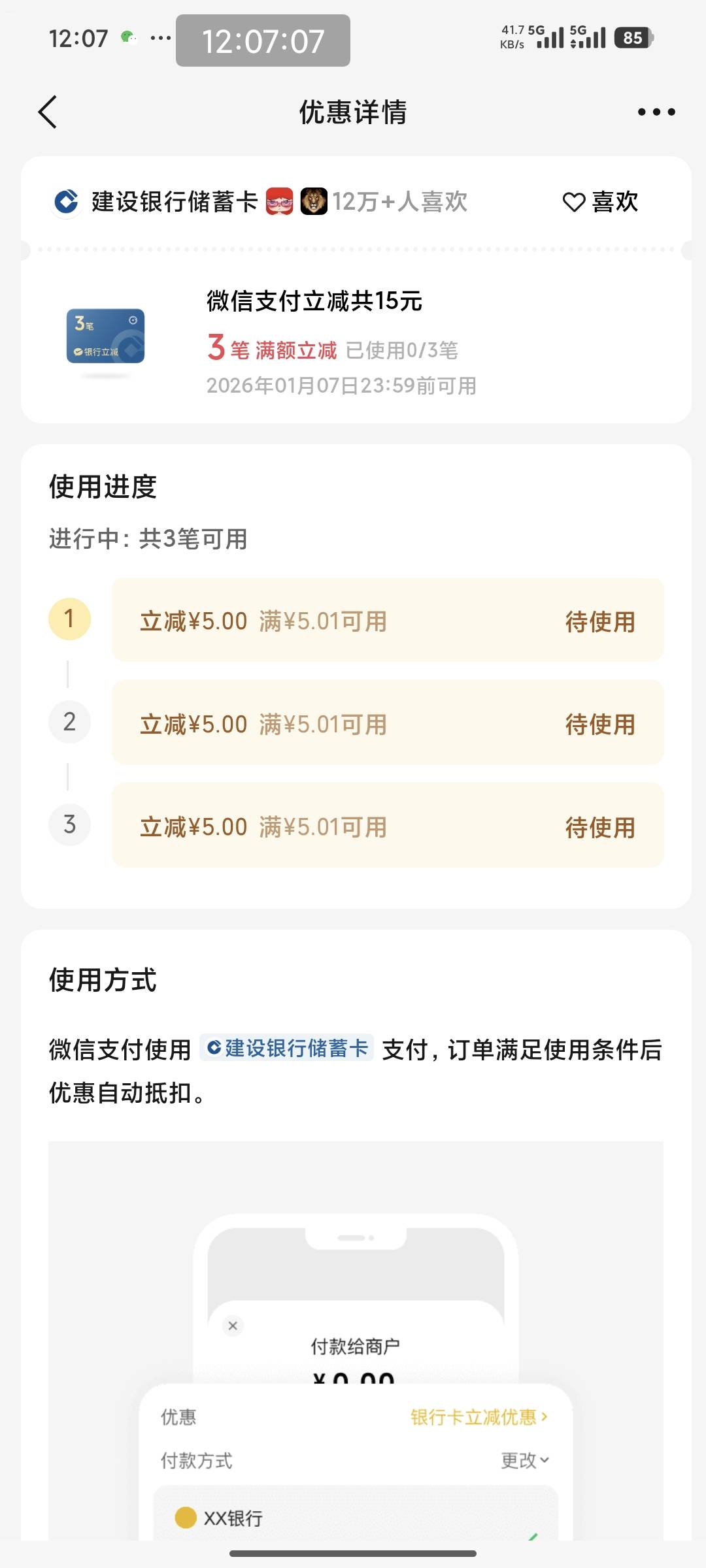
Task: Tap the red-haired cartoon avatar
Action: coord(280,201)
